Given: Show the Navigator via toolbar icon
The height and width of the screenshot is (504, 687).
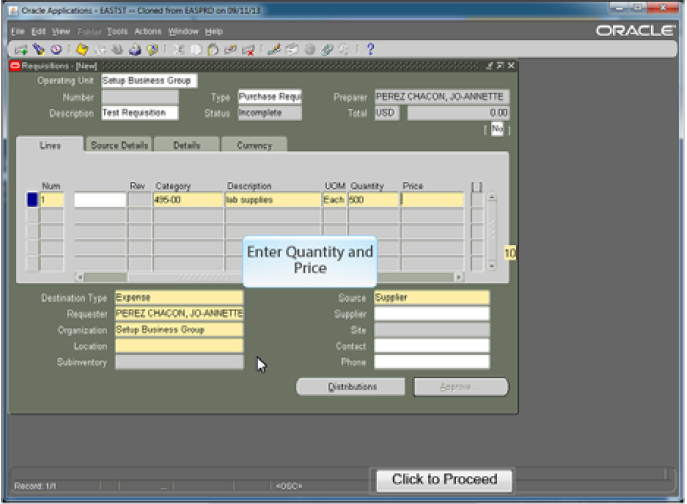Looking at the screenshot, I should [x=56, y=50].
